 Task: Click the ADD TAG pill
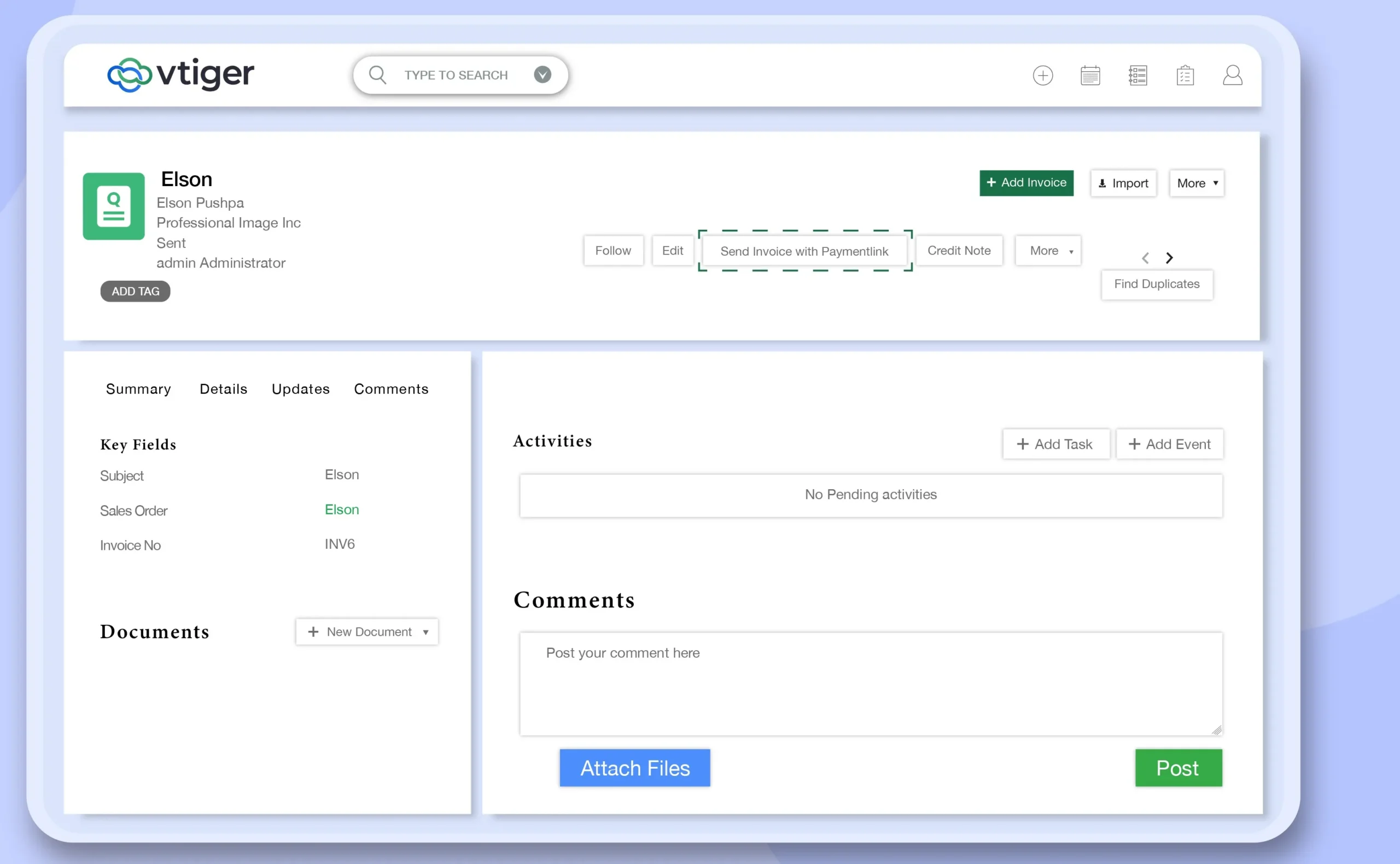point(135,292)
